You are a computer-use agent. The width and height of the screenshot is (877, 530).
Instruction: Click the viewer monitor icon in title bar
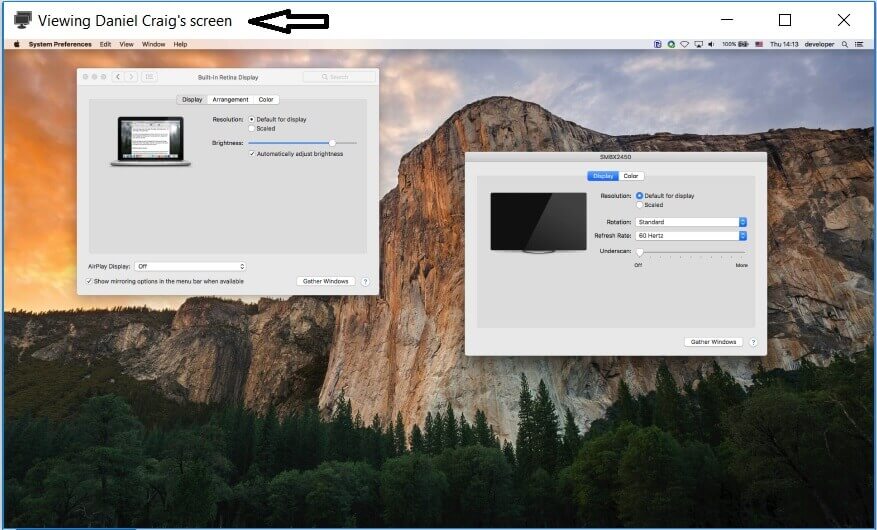22,20
